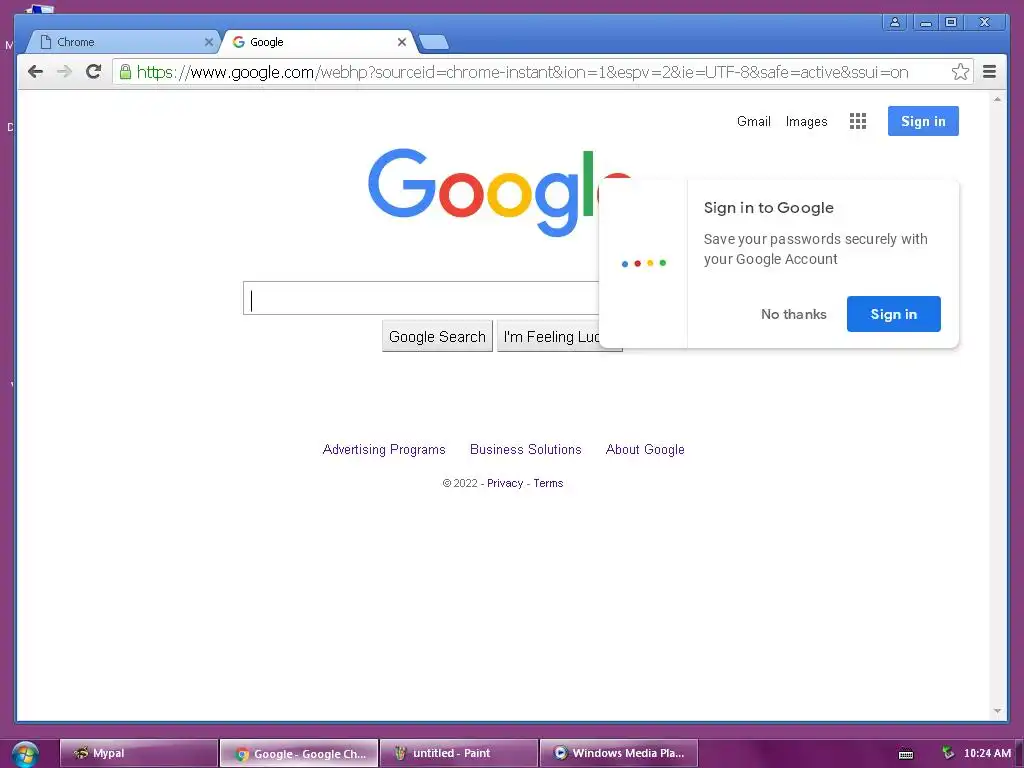Image resolution: width=1024 pixels, height=768 pixels.
Task: Click the top-right Sign in button
Action: point(923,121)
